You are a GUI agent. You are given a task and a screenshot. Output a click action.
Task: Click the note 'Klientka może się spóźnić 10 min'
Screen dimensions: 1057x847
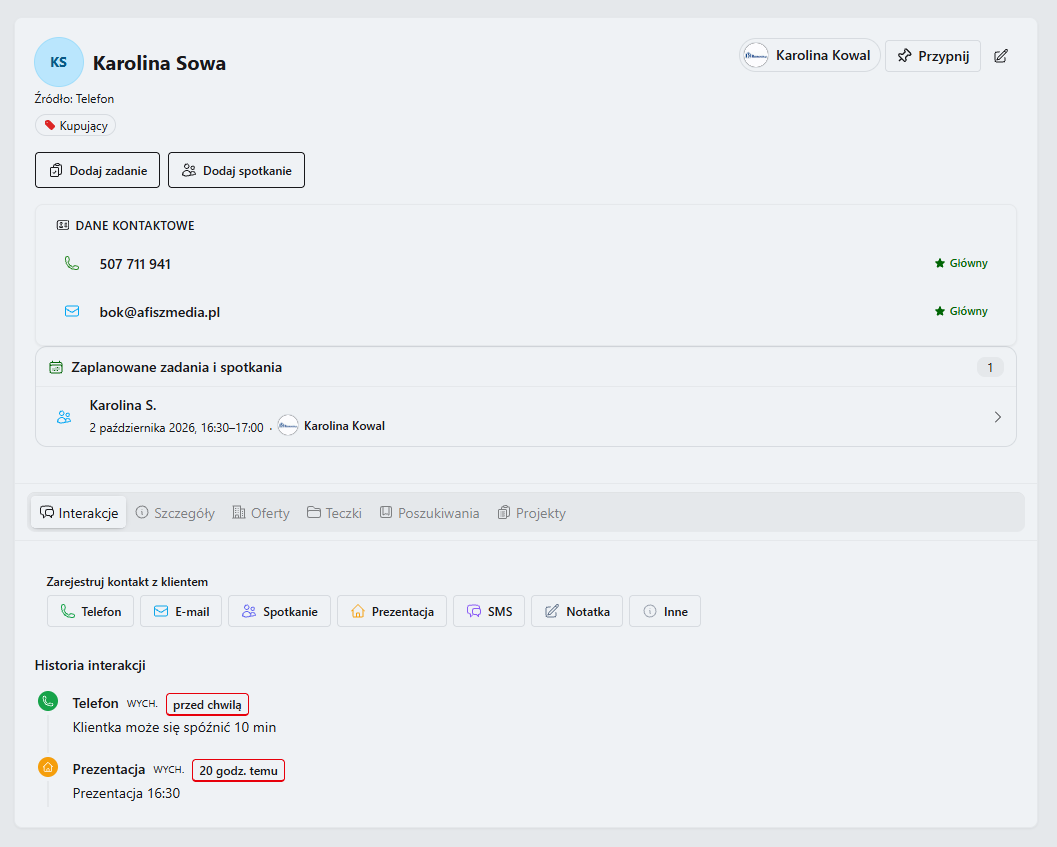[x=175, y=728]
